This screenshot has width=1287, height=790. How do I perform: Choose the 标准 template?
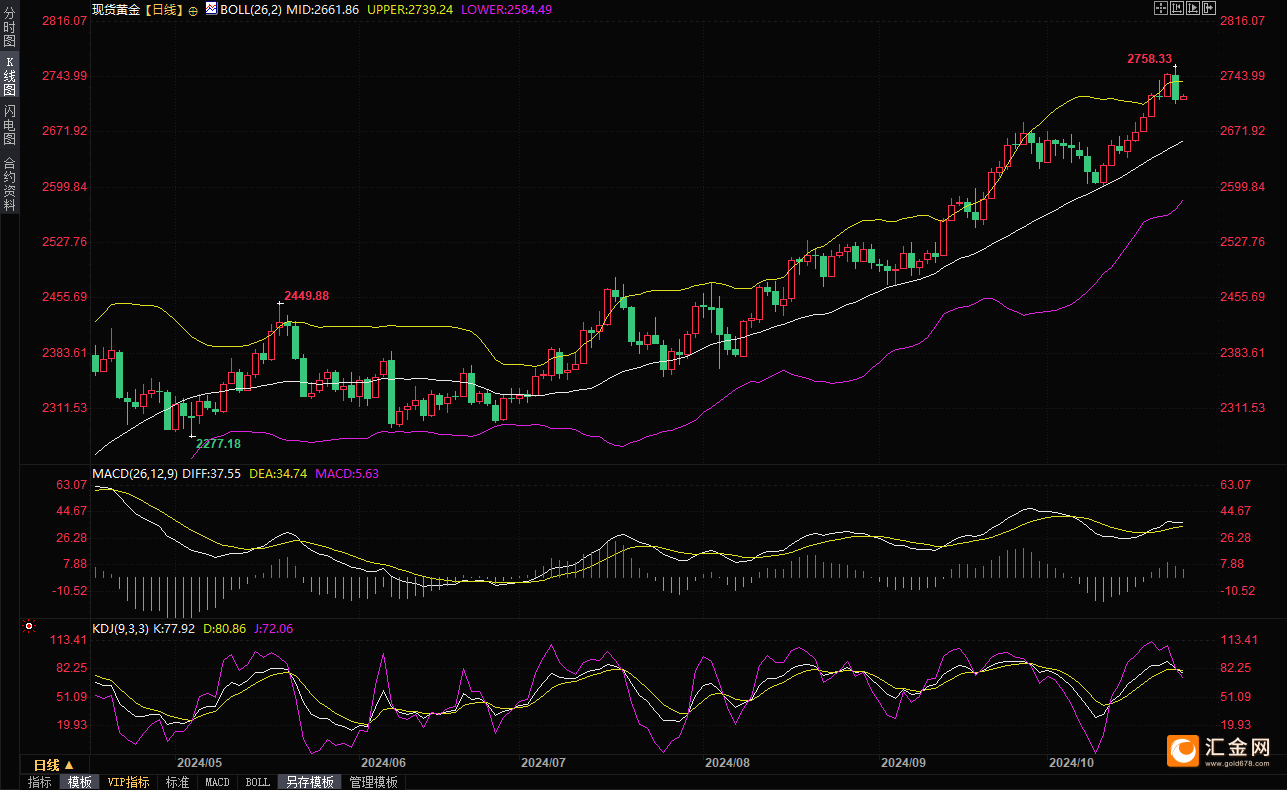178,782
